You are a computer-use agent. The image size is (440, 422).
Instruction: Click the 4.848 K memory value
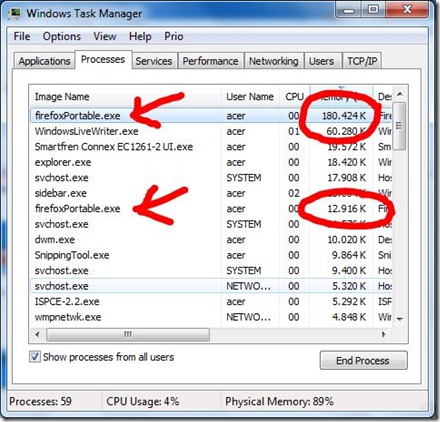coord(349,317)
